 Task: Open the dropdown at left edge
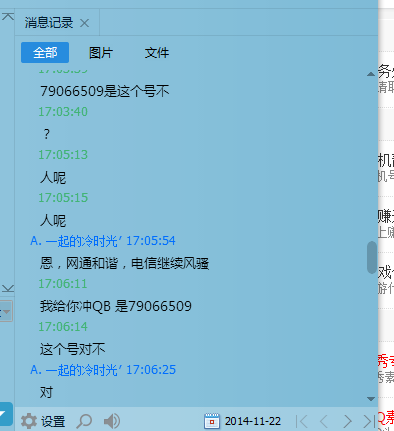click(6, 311)
